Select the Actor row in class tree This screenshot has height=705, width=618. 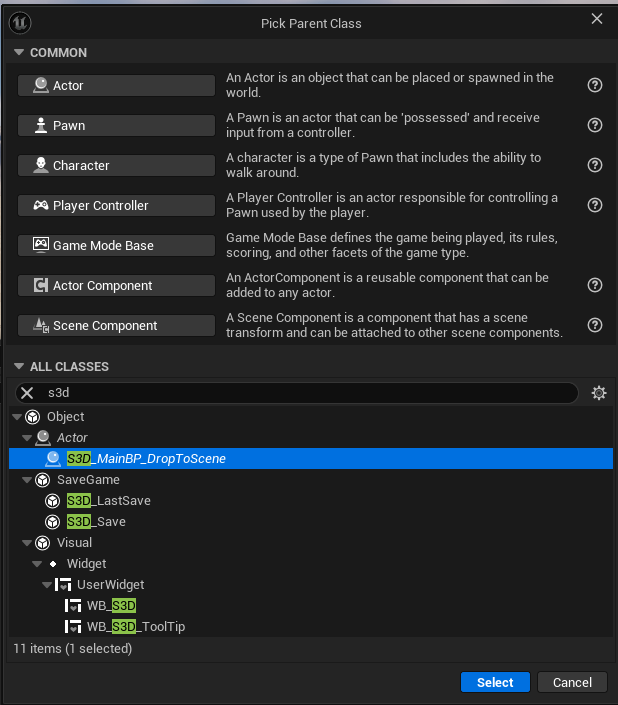311,438
